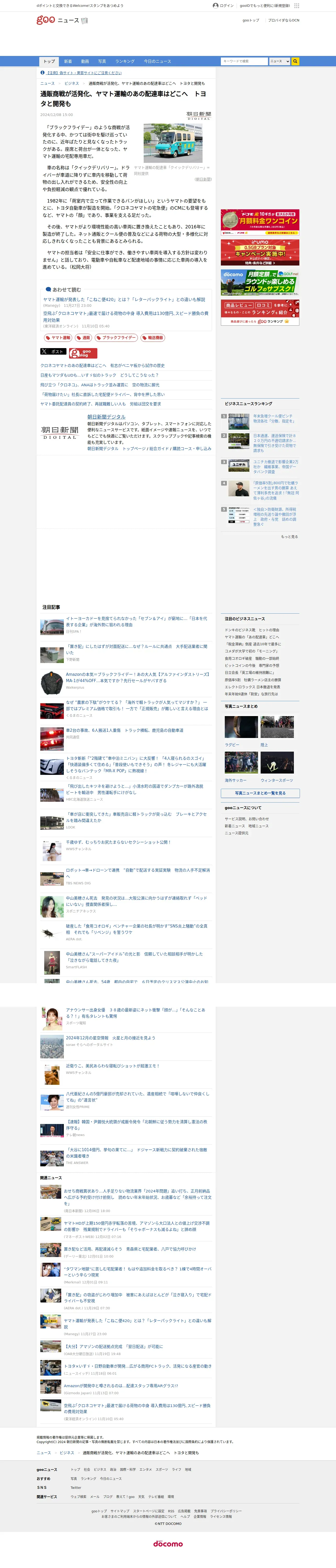Open the ドコモ 月額料金ワンコイン banner ad
Image resolution: width=336 pixels, height=1568 pixels.
pyautogui.click(x=260, y=223)
